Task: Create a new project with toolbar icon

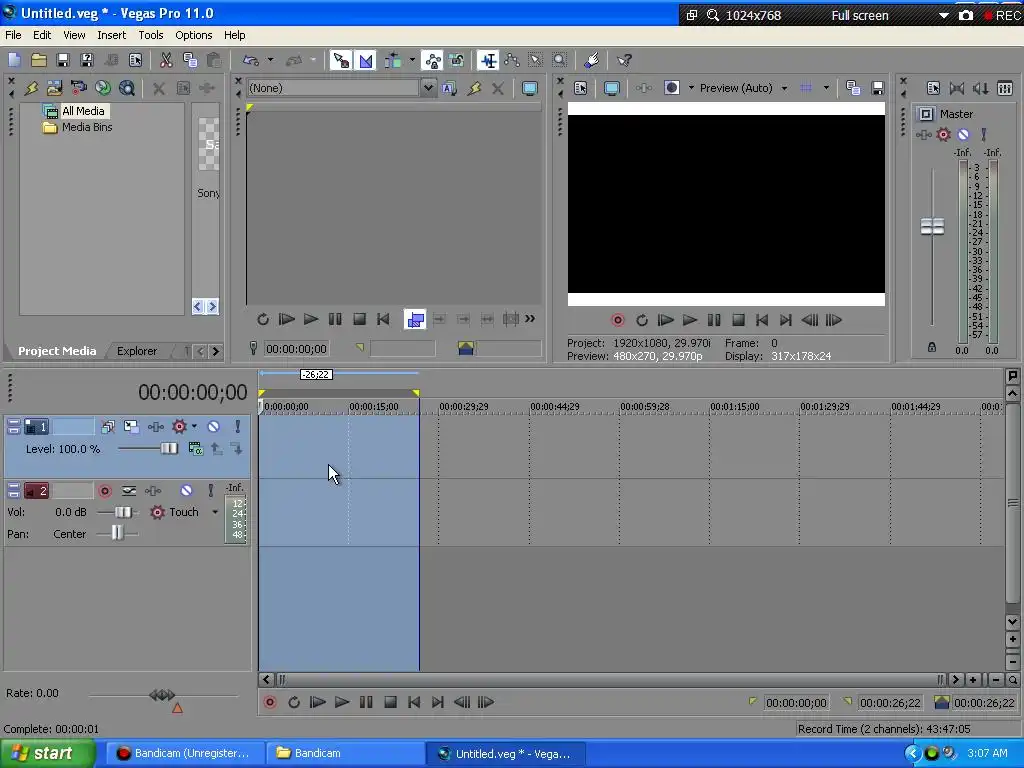Action: (14, 61)
